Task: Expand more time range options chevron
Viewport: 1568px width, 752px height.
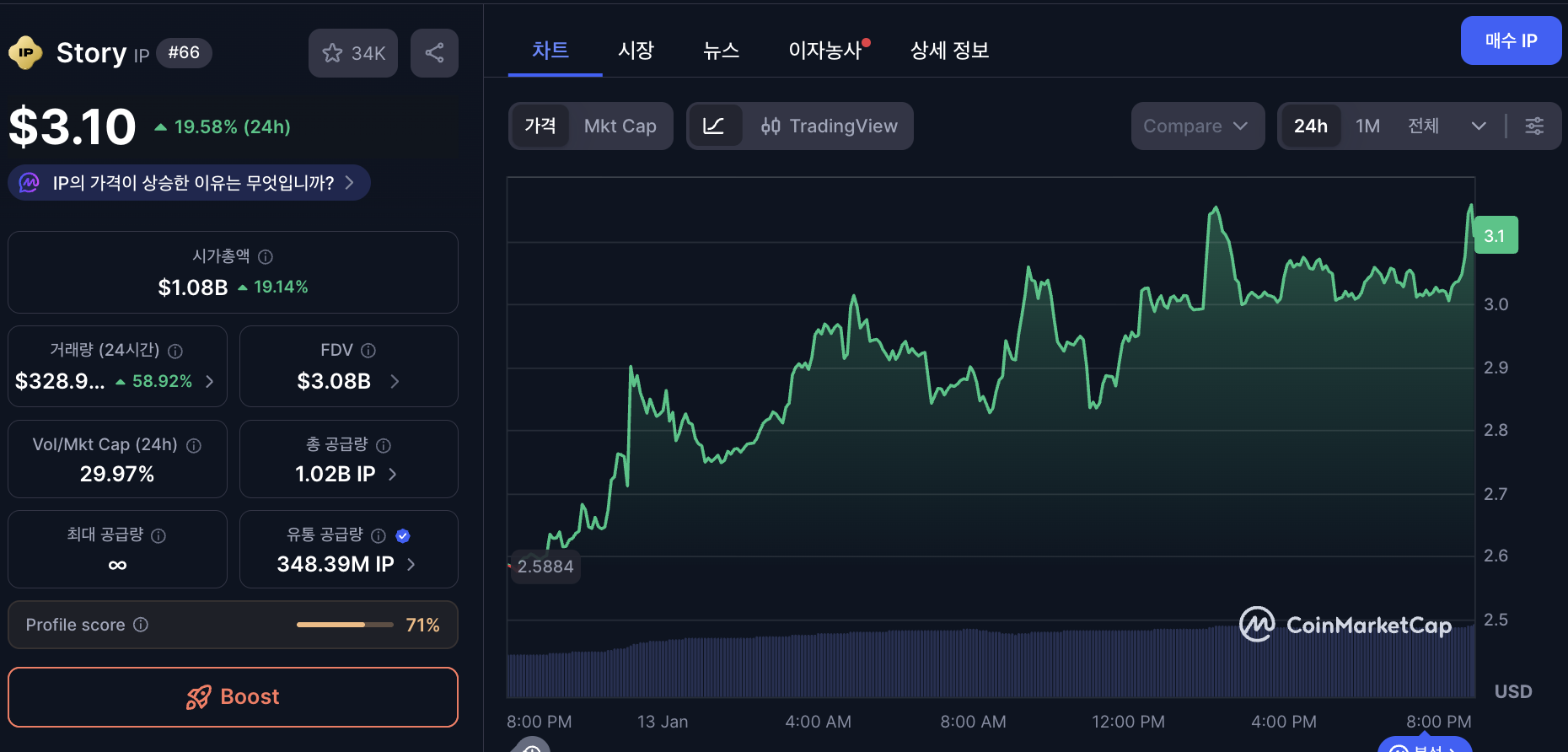Action: pos(1479,126)
